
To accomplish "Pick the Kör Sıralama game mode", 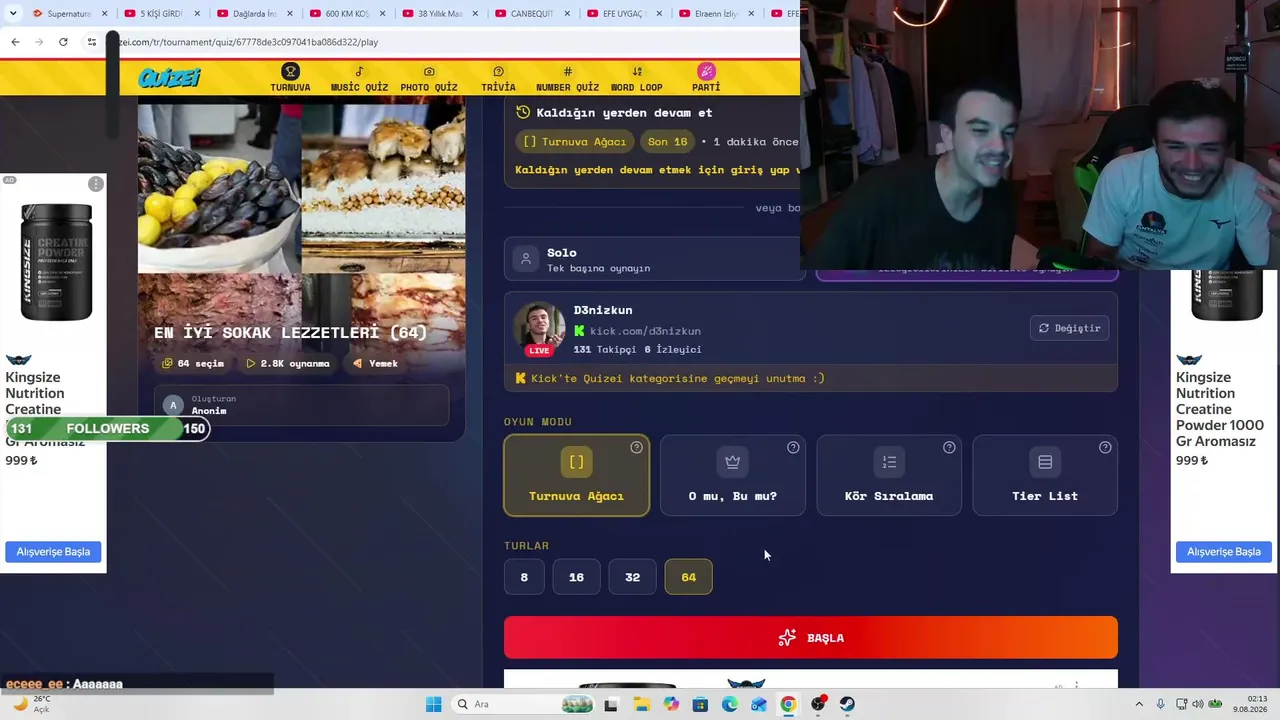I will [889, 475].
